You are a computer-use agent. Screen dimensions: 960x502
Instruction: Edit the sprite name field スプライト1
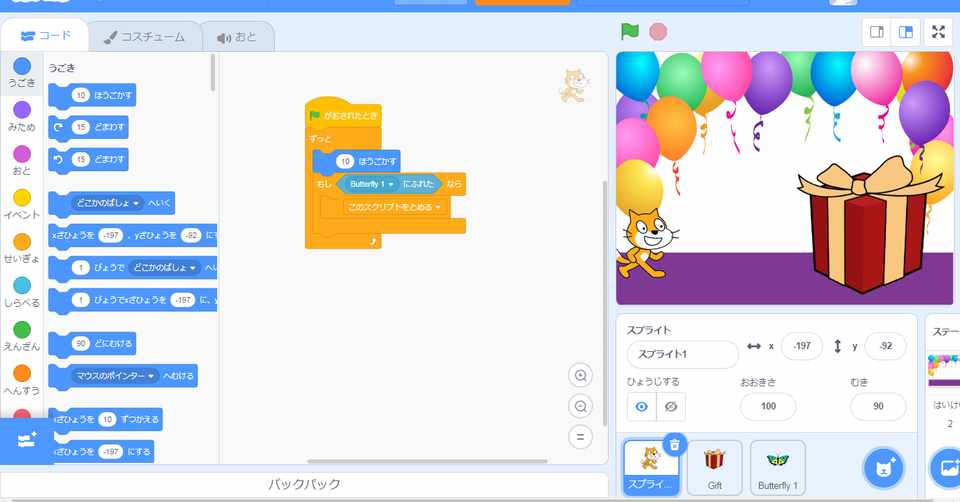[683, 354]
